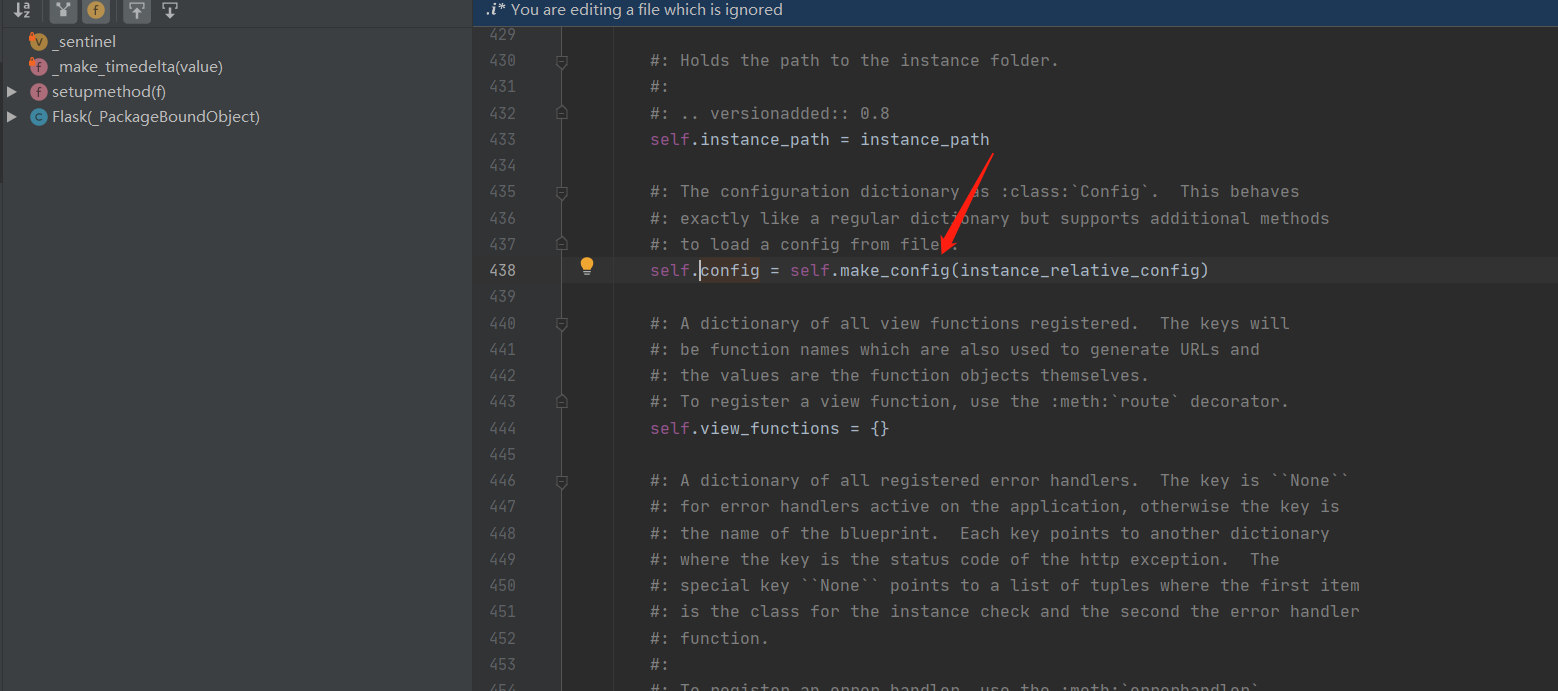Select _make_timedelta(value) in the Structure tree

point(137,67)
